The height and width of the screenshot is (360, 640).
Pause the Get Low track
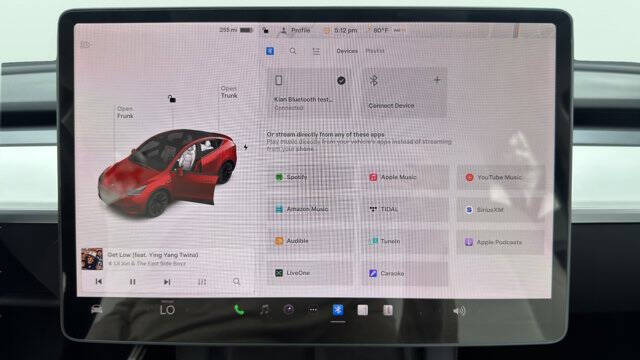point(132,282)
